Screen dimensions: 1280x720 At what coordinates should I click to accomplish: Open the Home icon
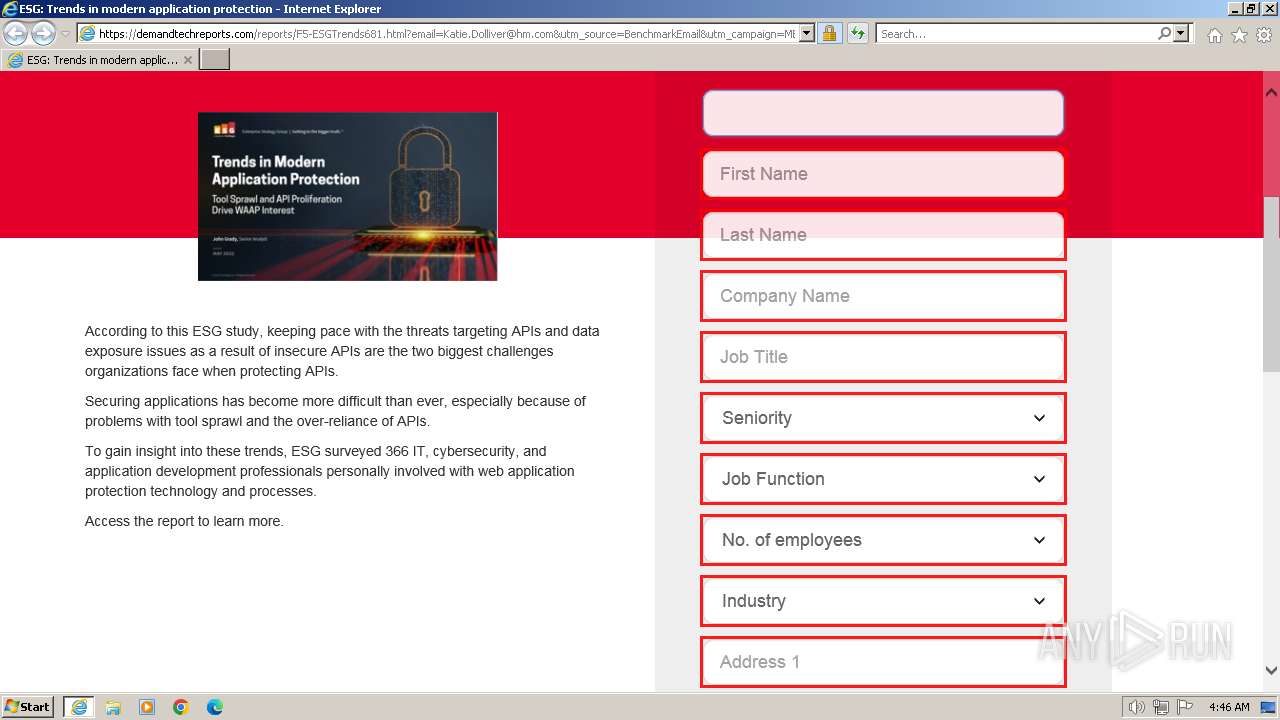point(1214,35)
